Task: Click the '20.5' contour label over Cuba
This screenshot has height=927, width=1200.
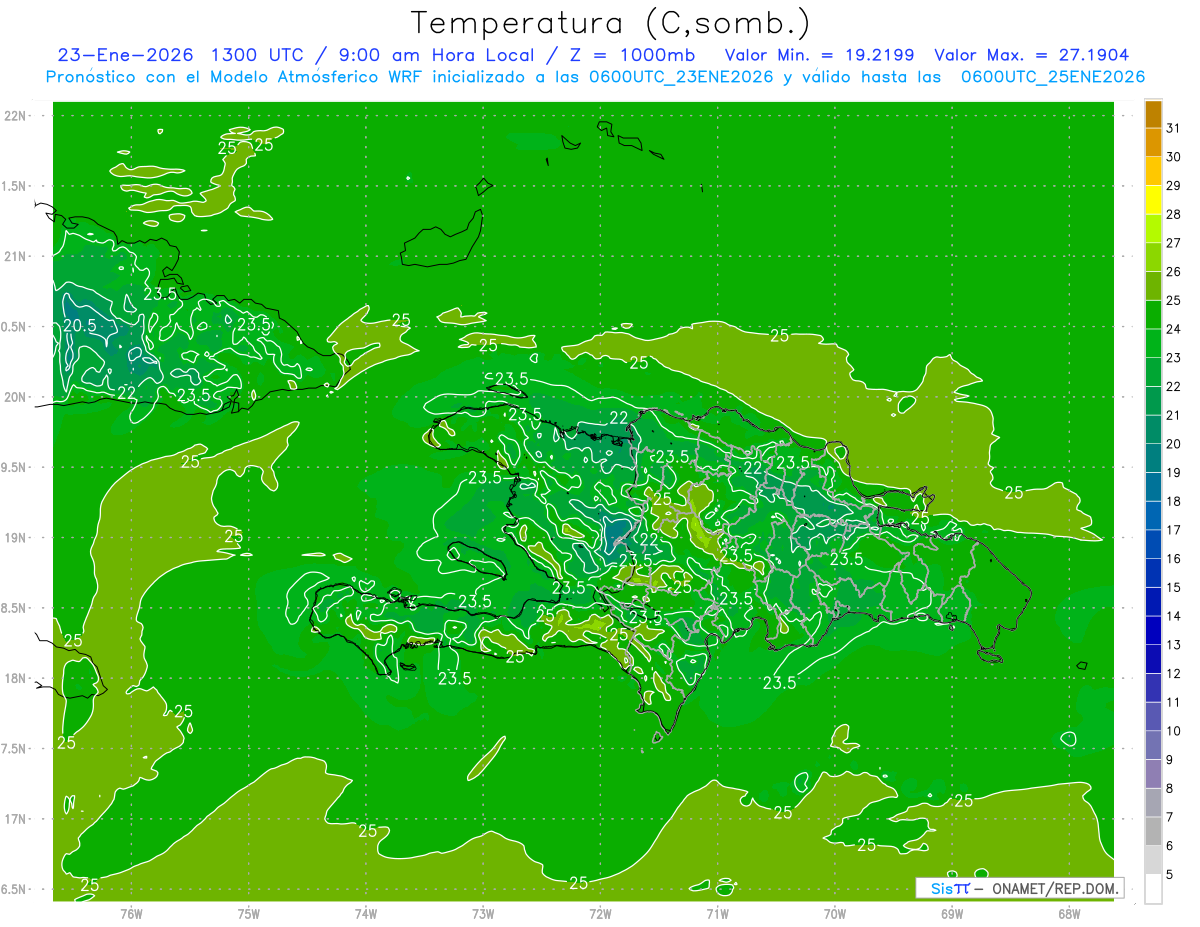Action: point(80,326)
